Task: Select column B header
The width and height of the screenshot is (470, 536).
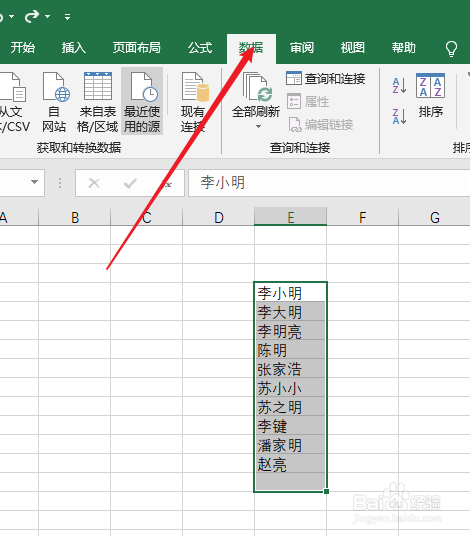Action: tap(75, 217)
